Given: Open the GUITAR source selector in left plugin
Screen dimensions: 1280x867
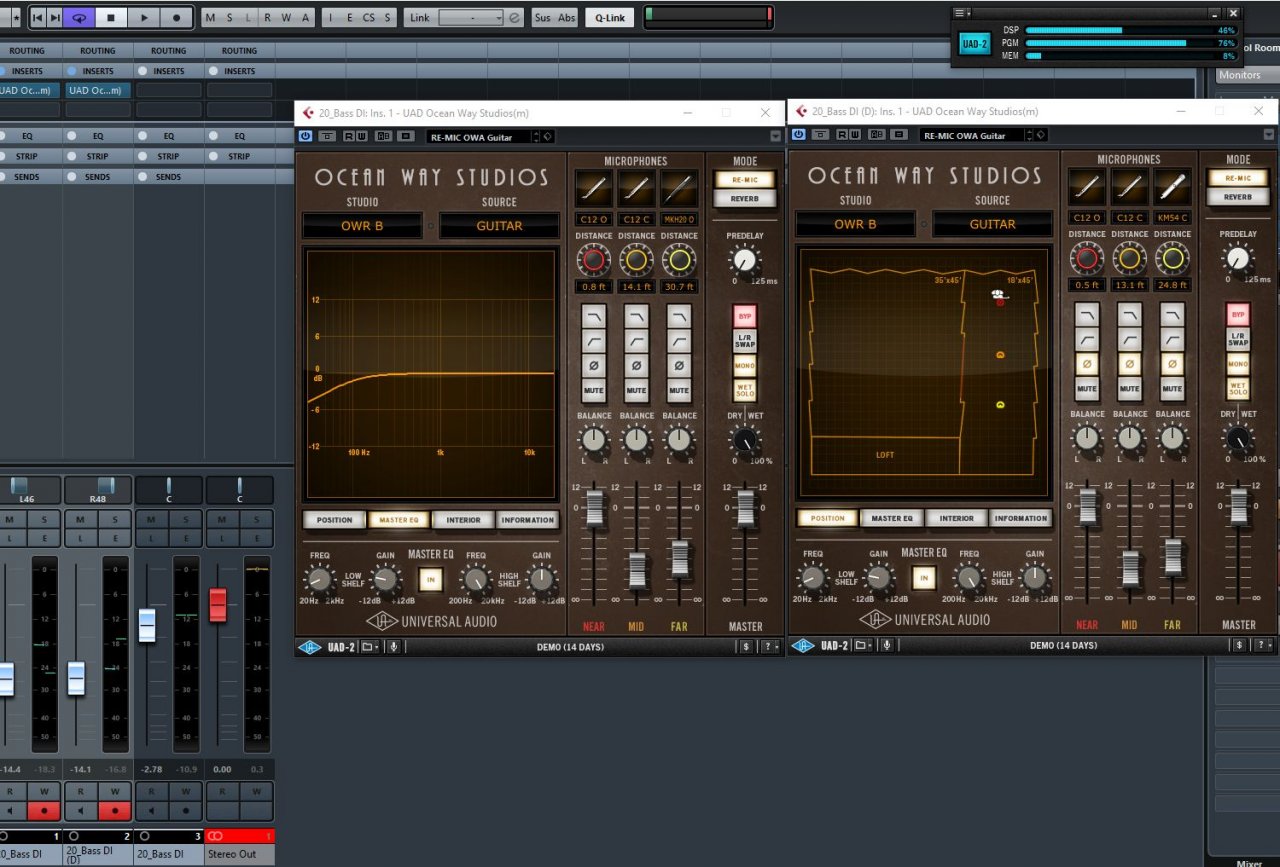Looking at the screenshot, I should click(499, 226).
